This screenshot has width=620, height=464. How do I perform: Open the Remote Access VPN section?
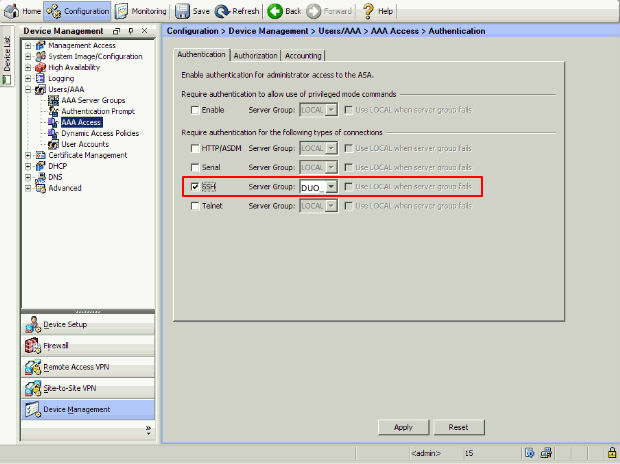coord(75,367)
